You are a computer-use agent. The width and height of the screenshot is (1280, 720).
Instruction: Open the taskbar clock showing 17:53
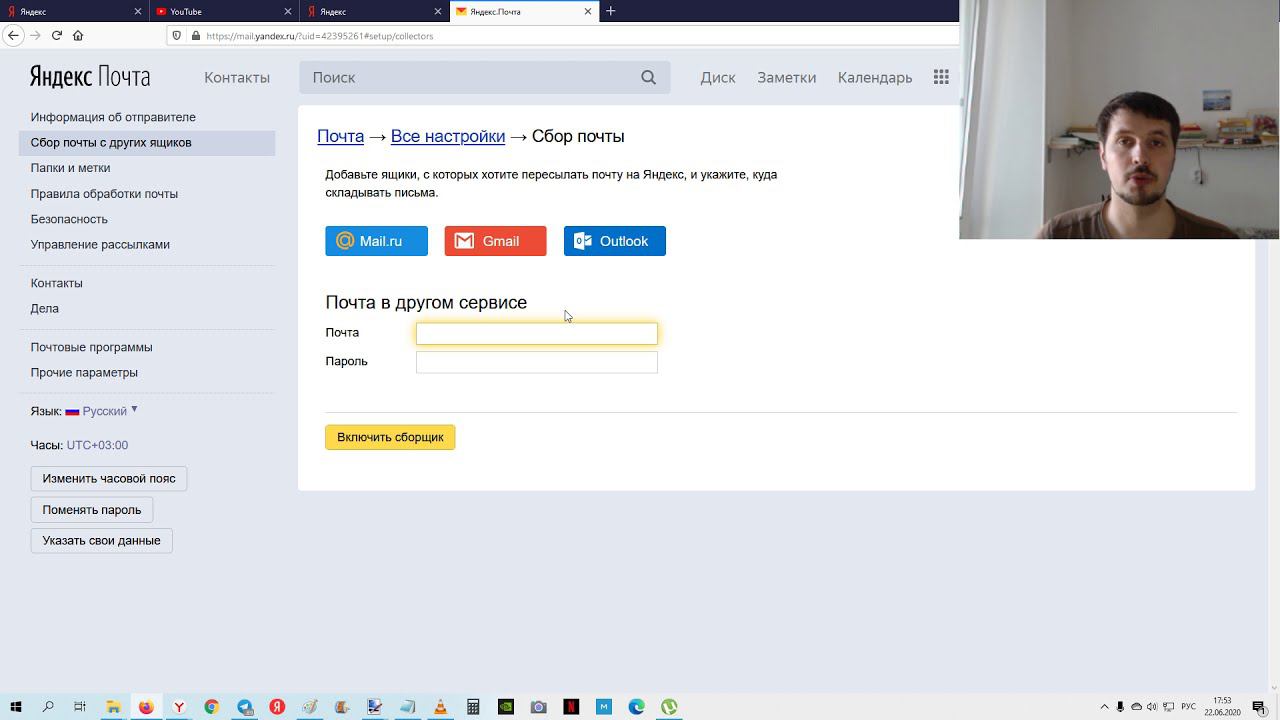(x=1222, y=707)
